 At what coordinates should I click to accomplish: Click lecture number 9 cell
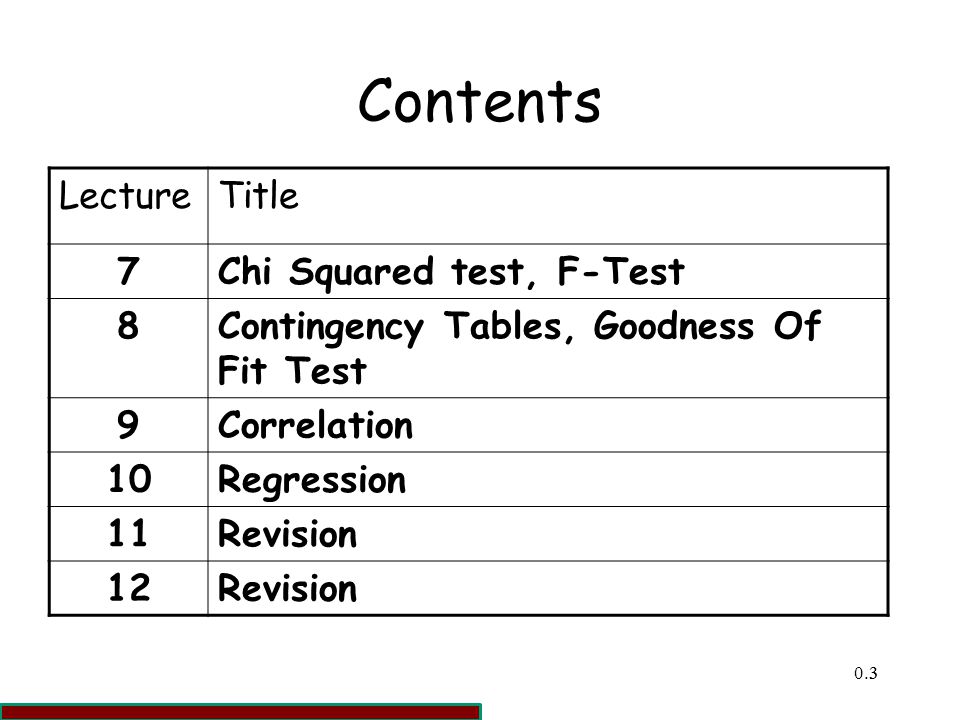point(128,424)
